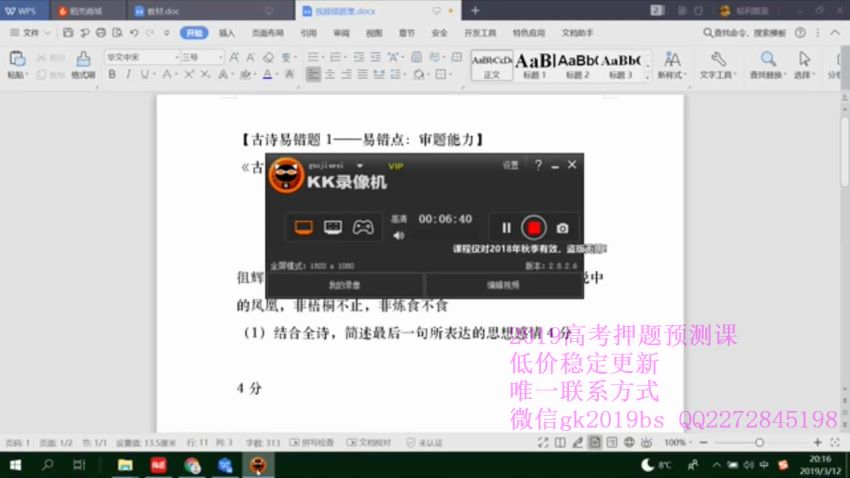Undo the last action
This screenshot has width=850, height=478.
pos(133,33)
